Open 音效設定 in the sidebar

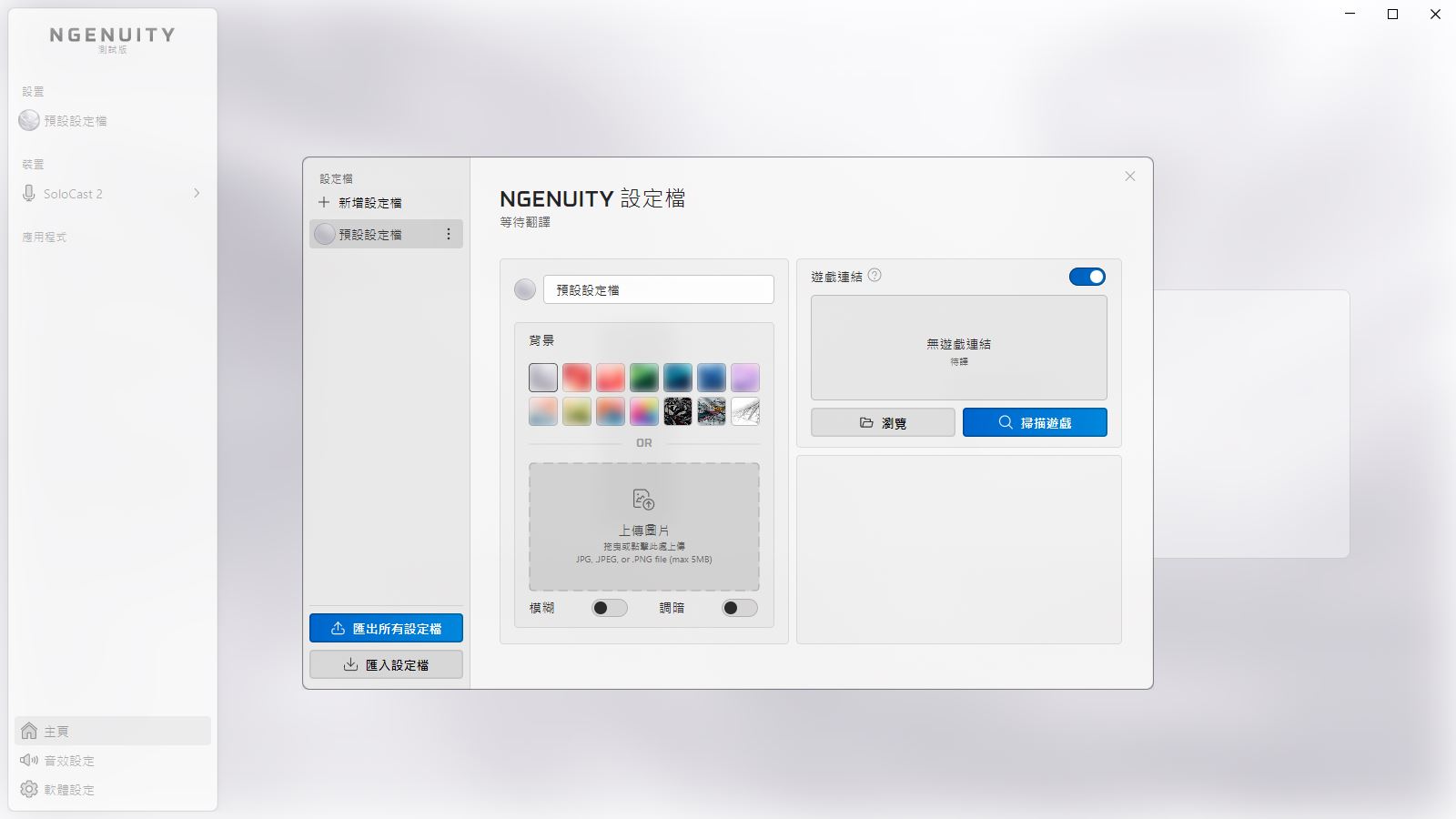(x=113, y=760)
